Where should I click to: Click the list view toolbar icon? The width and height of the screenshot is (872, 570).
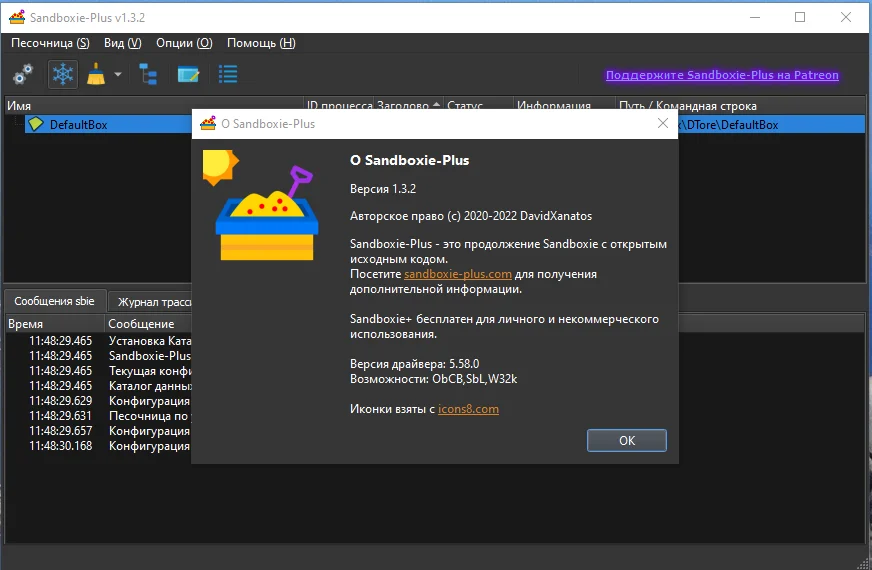point(228,74)
